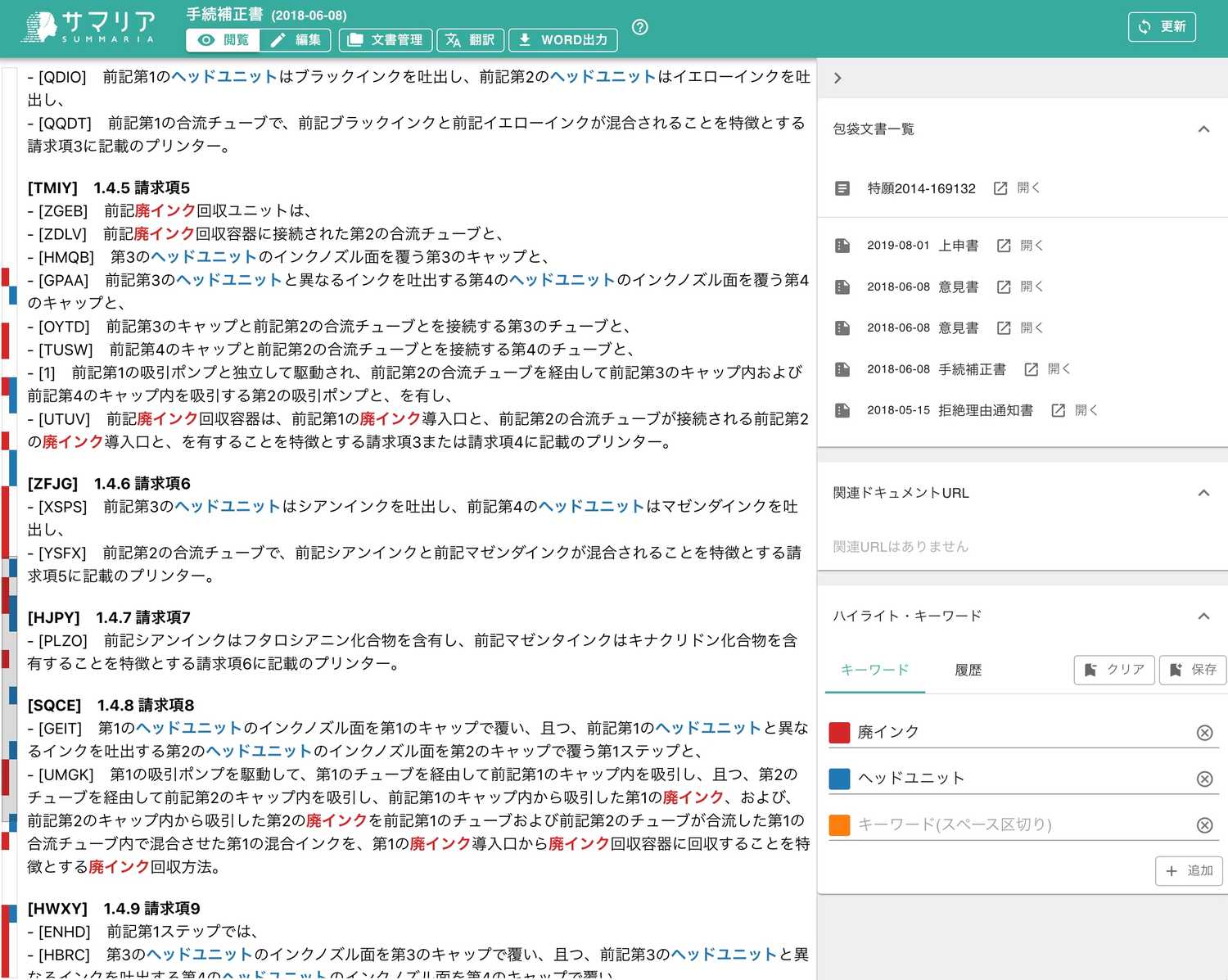Remove ヘッドユニット keyword with X icon

click(1204, 779)
